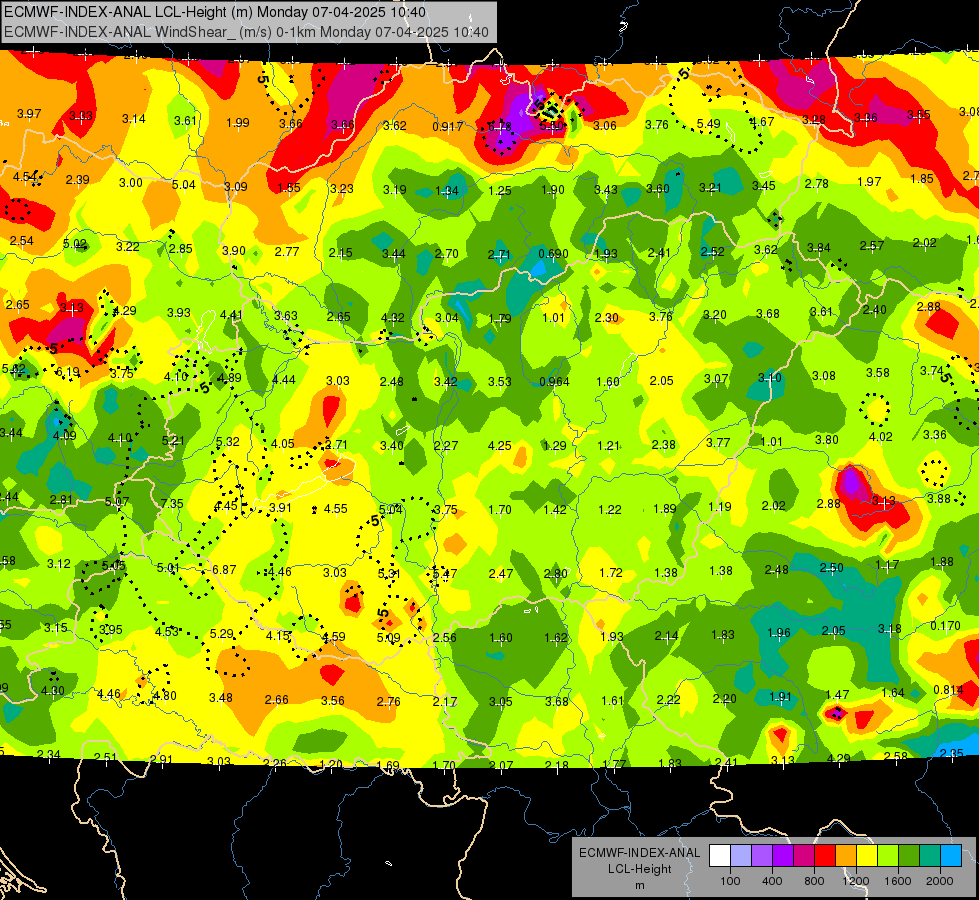979x900 pixels.
Task: Click the legend label ECMWF-INDEX-ANAL
Action: (639, 853)
